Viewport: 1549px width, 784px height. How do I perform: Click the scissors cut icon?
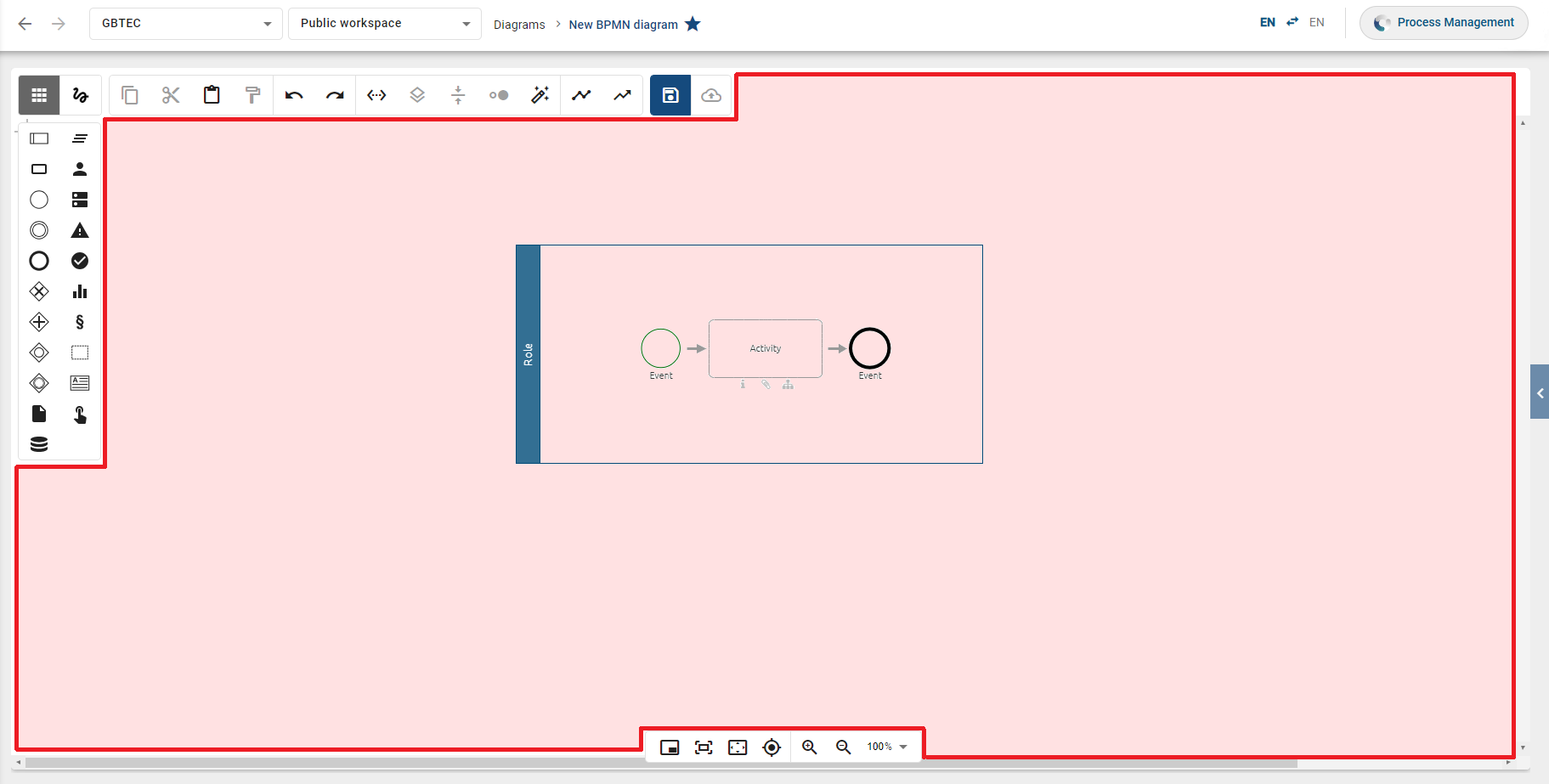pos(171,95)
